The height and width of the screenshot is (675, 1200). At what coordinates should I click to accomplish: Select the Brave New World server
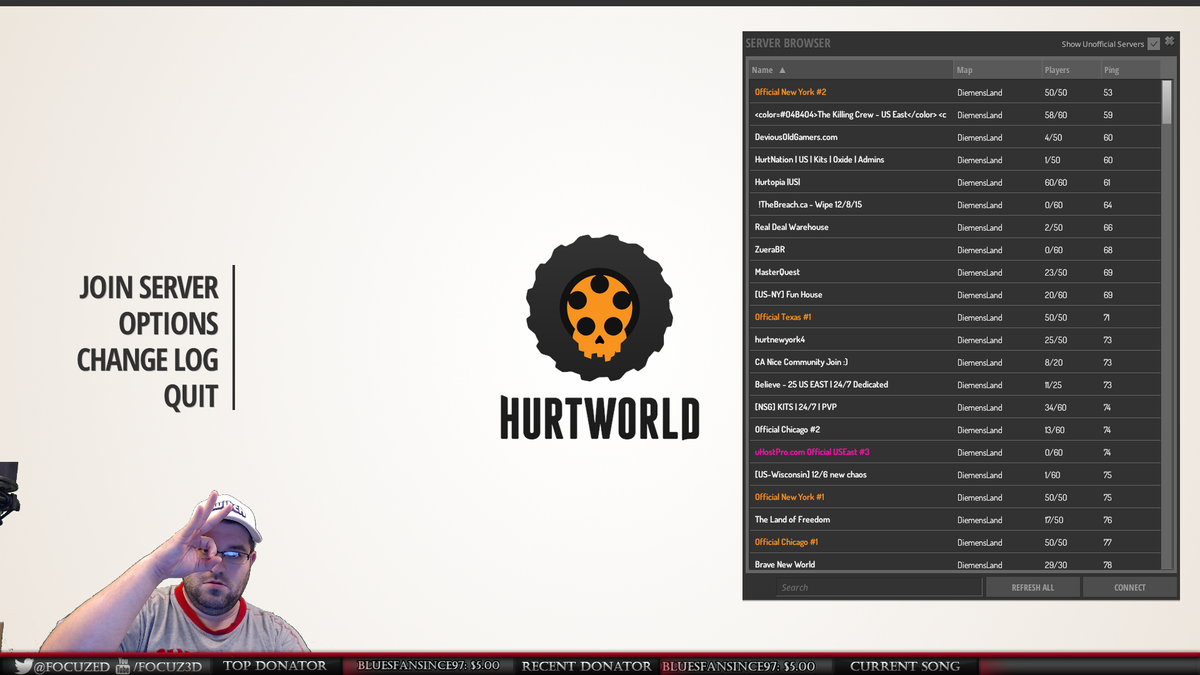pyautogui.click(x=955, y=563)
